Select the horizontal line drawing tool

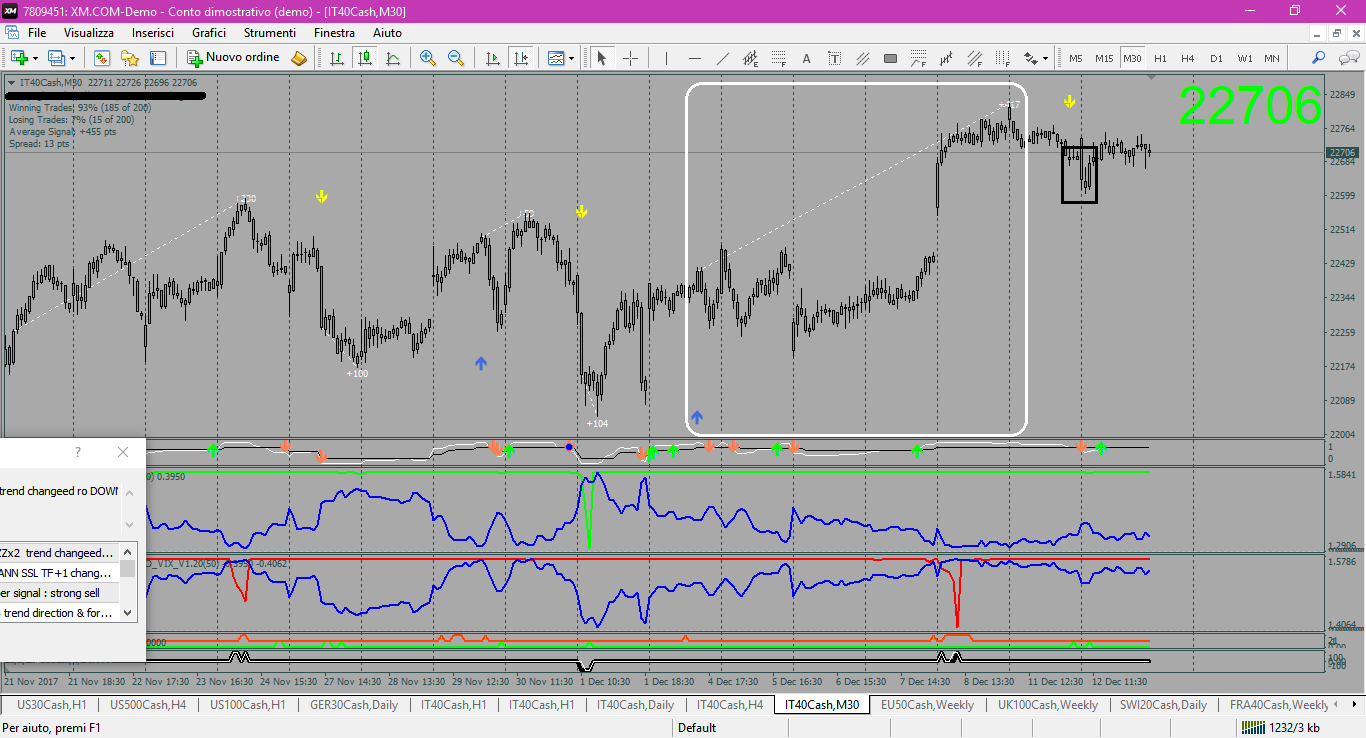click(x=694, y=58)
